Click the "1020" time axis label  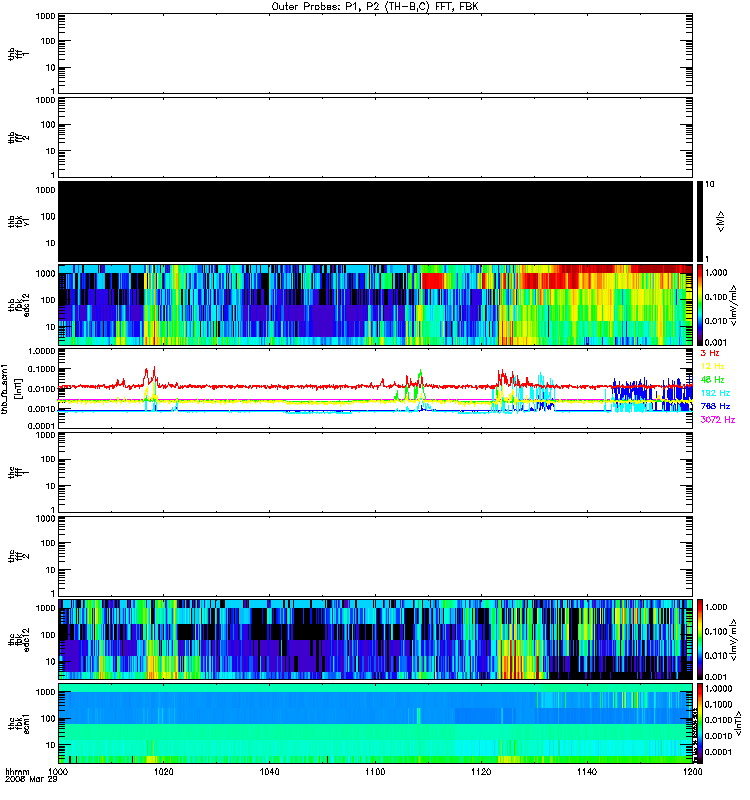point(164,772)
